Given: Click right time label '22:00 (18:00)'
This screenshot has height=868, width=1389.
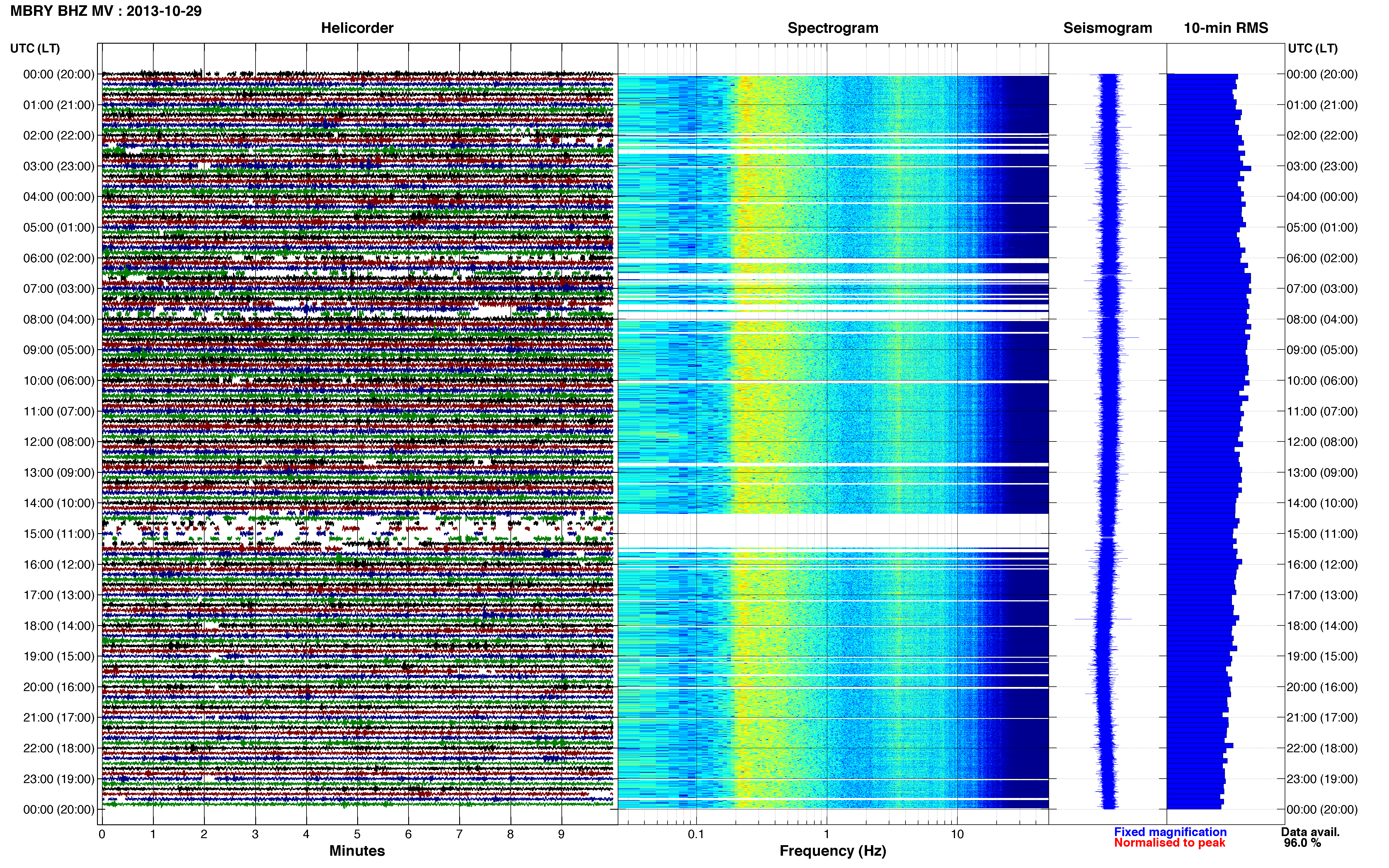Looking at the screenshot, I should [x=1322, y=748].
